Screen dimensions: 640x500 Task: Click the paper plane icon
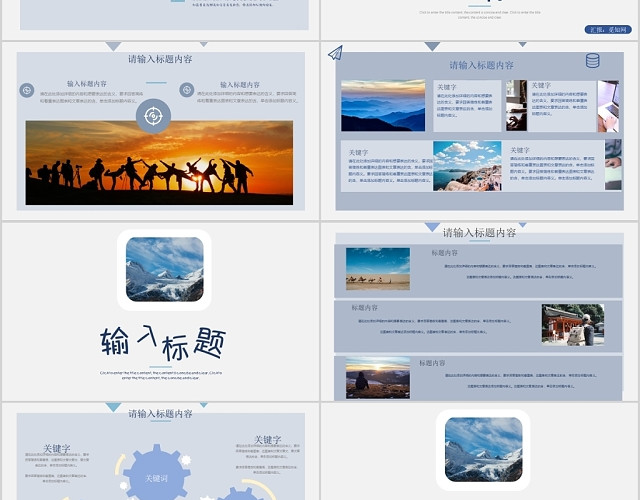[x=336, y=53]
